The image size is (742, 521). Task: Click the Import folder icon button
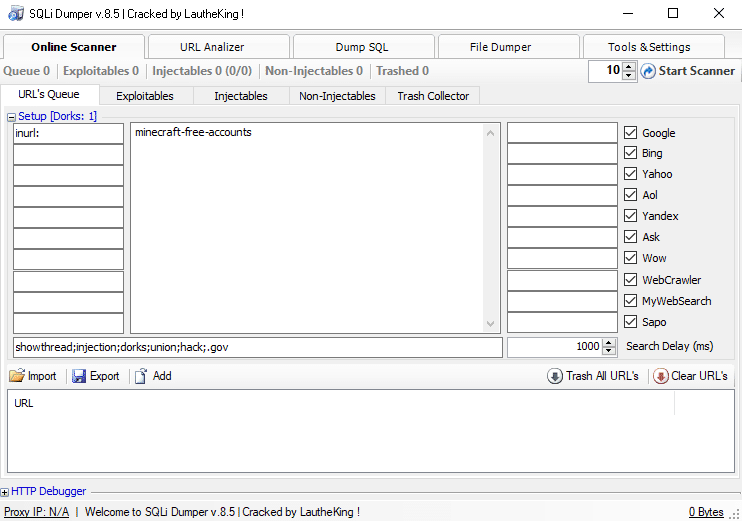[33, 376]
